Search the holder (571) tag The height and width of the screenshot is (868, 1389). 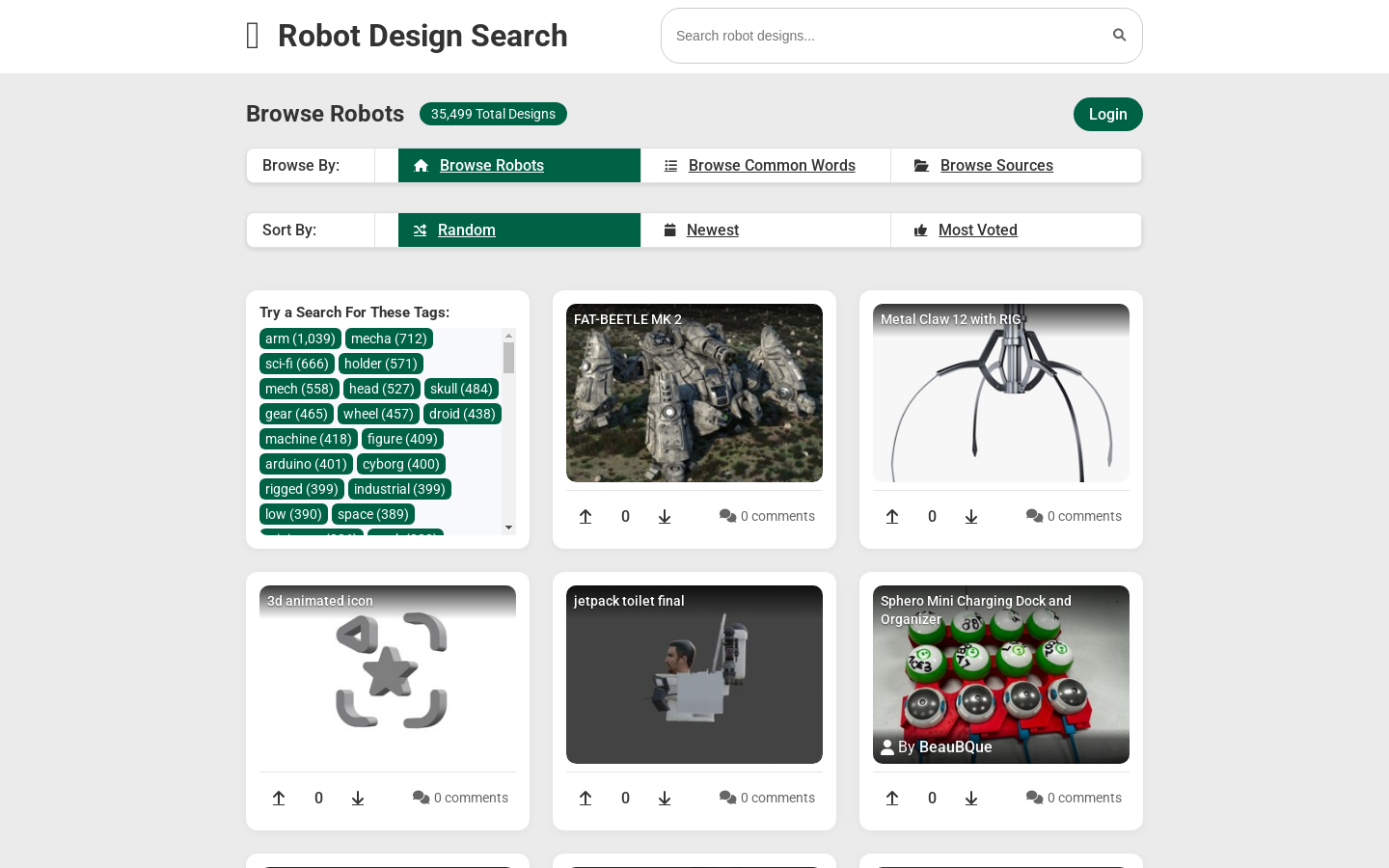tap(381, 364)
